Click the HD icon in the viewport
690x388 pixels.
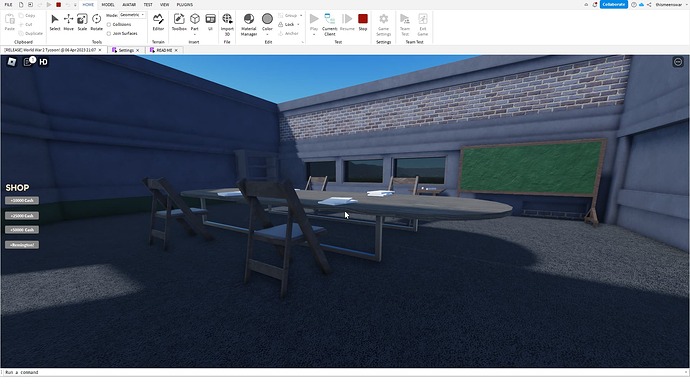(43, 62)
